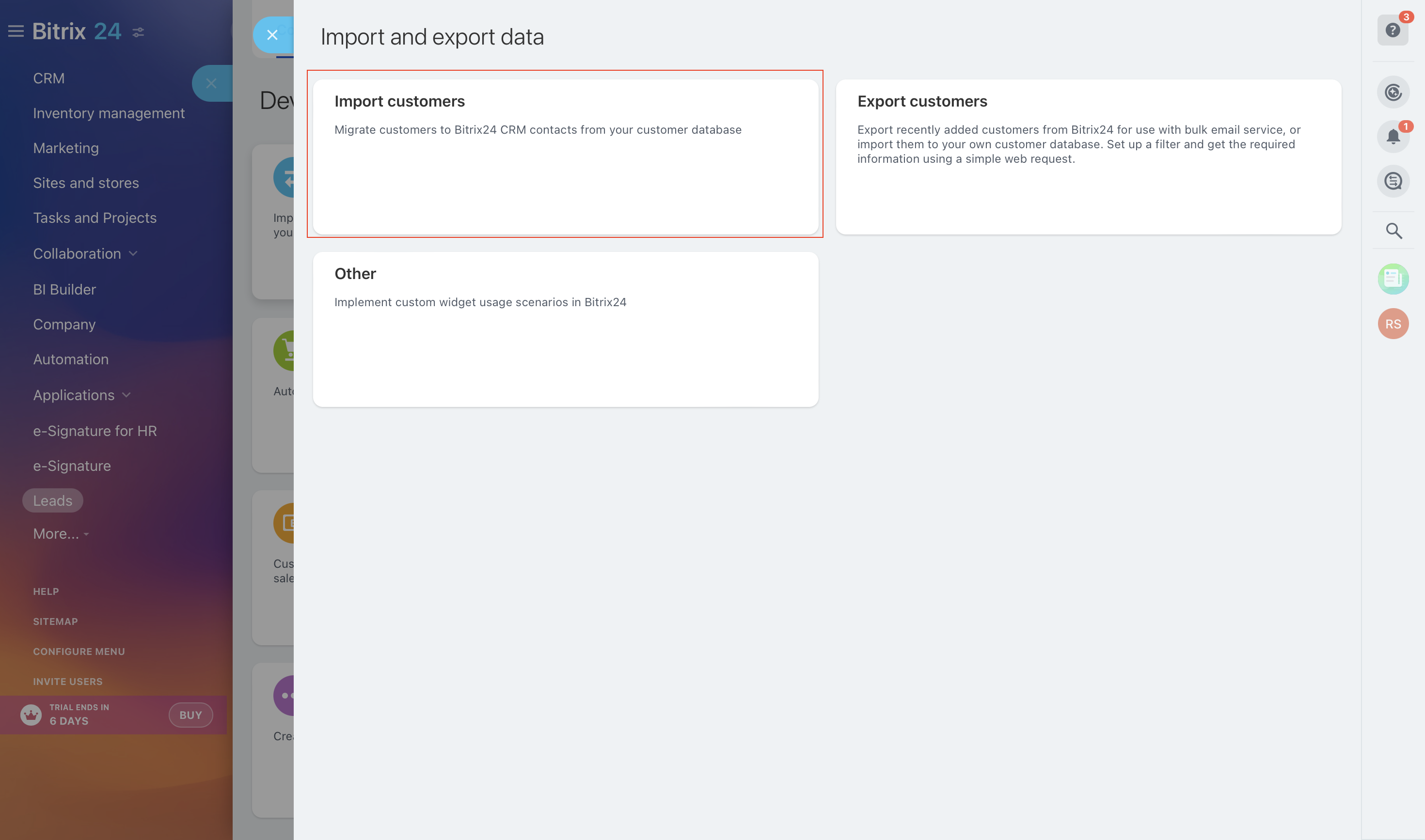
Task: Open BI Builder menu item
Action: click(x=64, y=289)
